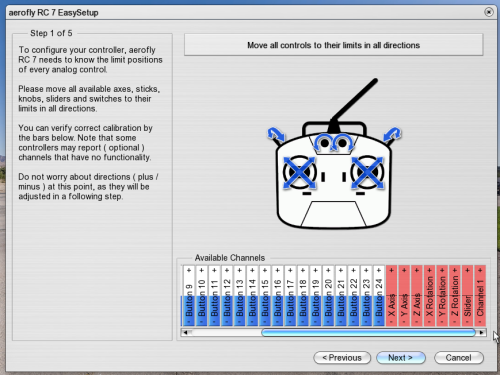Select the Y Rotation channel bar
The height and width of the screenshot is (375, 500).
(442, 296)
